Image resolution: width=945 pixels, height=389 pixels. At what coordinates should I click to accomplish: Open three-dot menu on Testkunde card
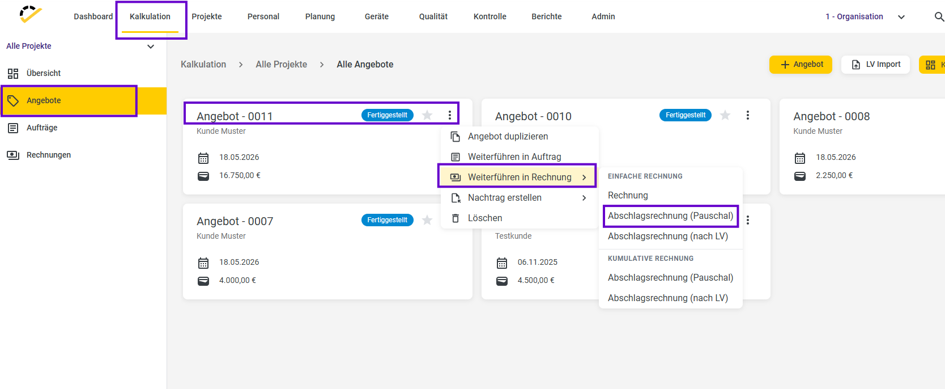click(747, 220)
